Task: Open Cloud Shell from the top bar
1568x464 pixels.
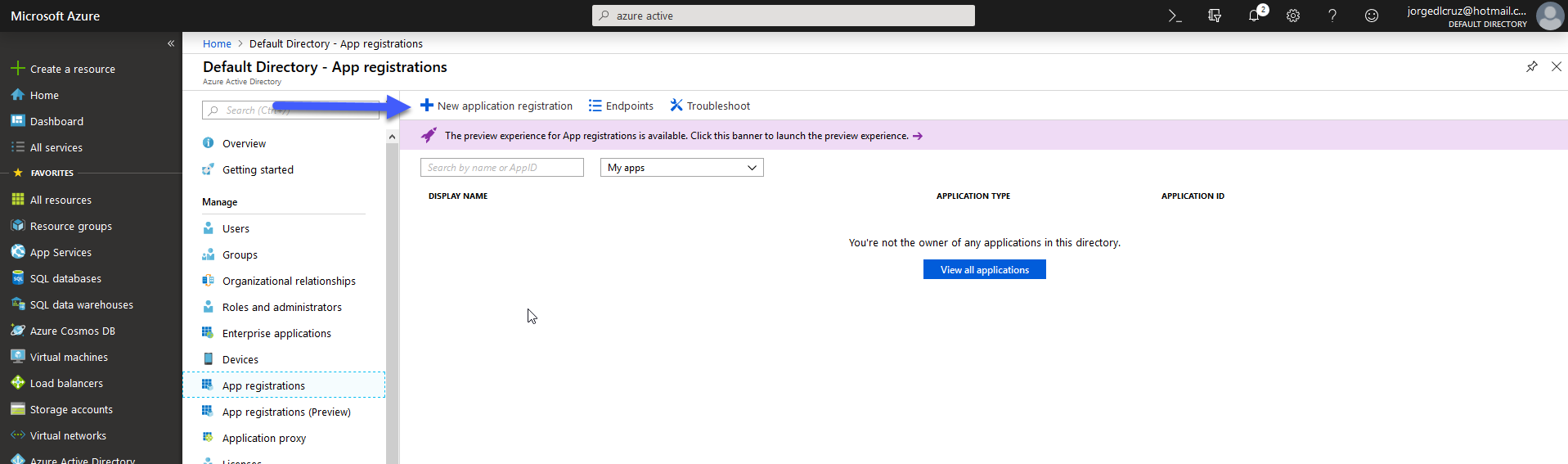Action: click(x=1175, y=16)
